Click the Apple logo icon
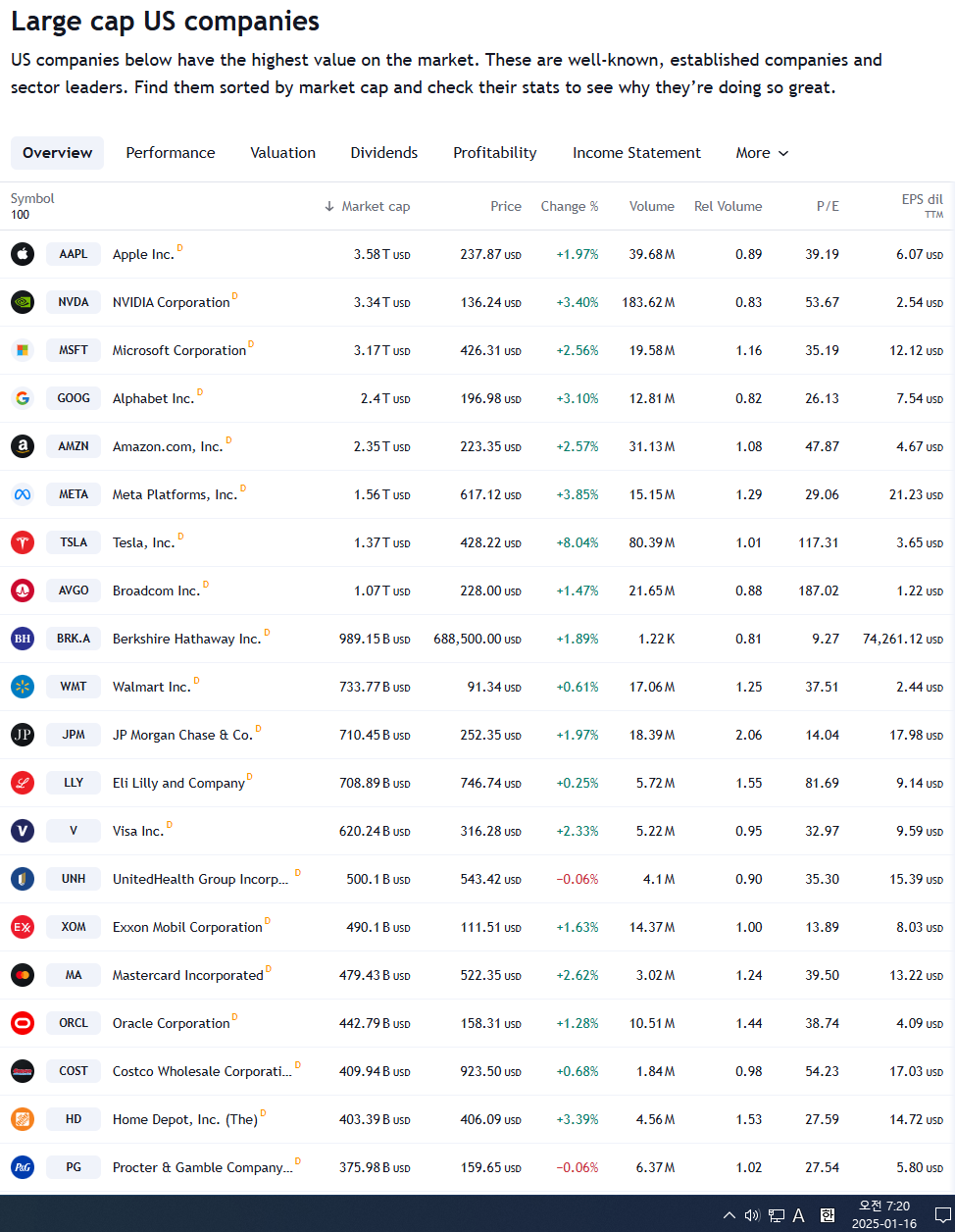955x1232 pixels. [23, 254]
